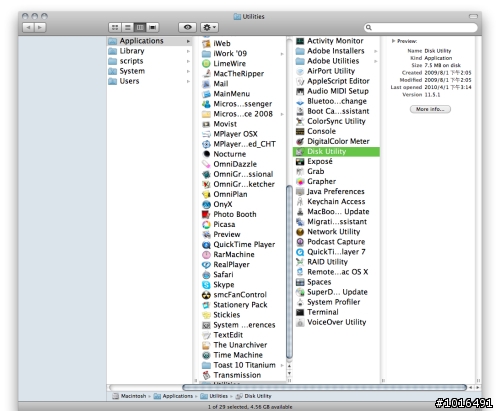Select Stationery Pack item
500x411 pixels.
coord(243,305)
